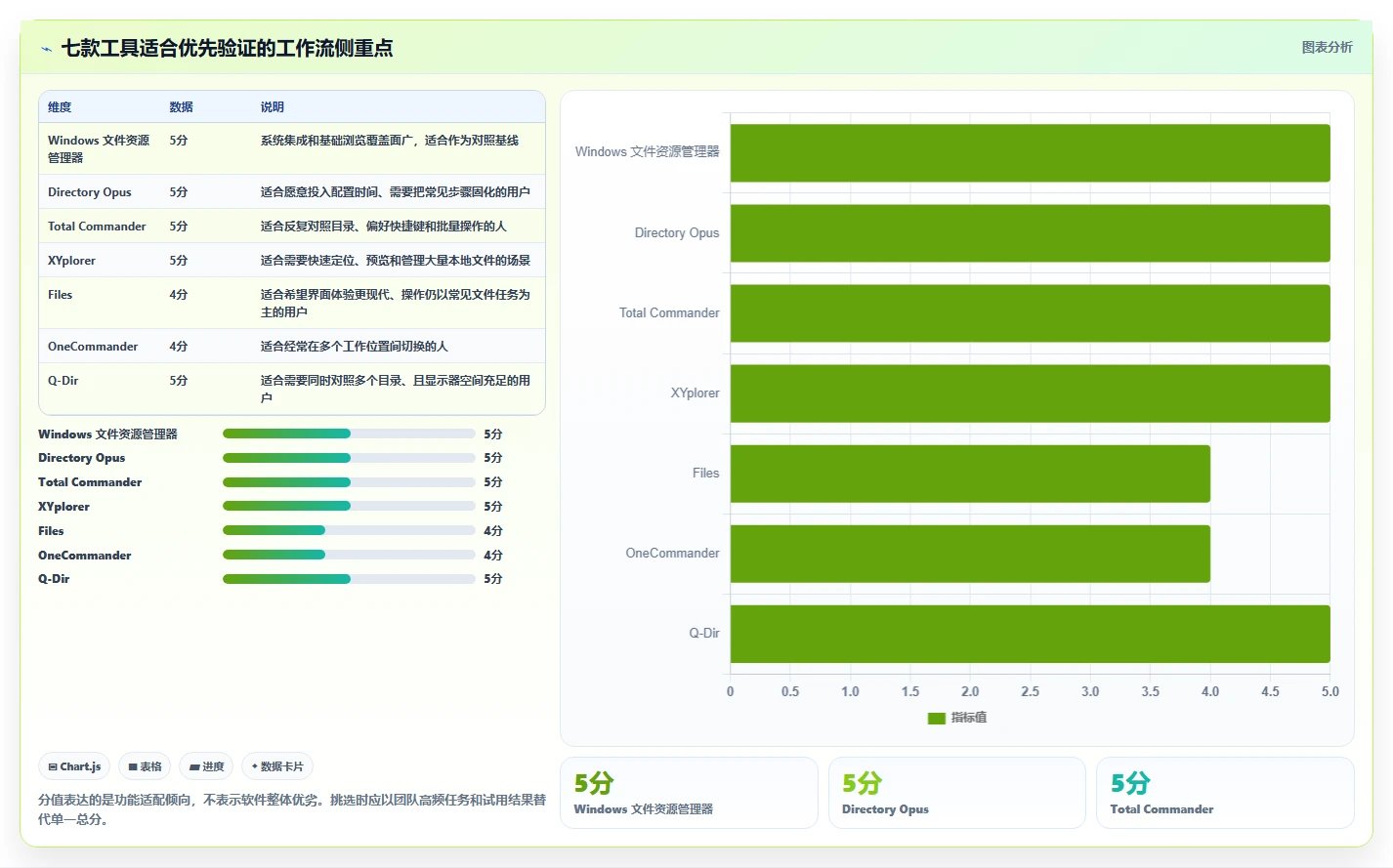Select the Directory Opus table row name
Image resolution: width=1393 pixels, height=868 pixels.
(x=89, y=192)
